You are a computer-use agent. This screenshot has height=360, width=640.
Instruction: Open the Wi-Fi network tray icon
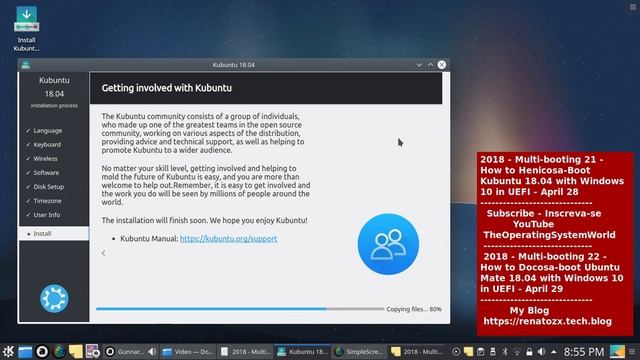click(517, 351)
